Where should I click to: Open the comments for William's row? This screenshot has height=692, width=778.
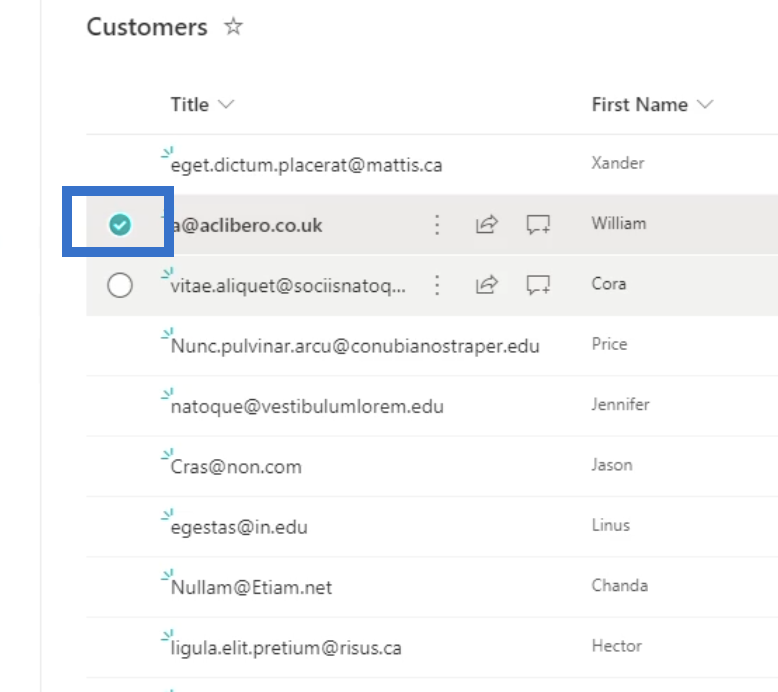[538, 225]
